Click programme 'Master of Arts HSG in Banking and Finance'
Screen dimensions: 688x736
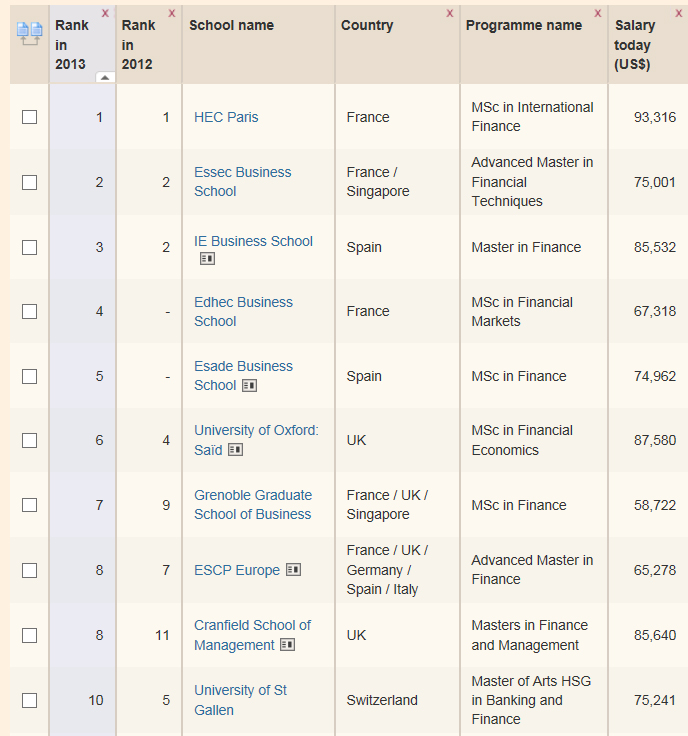pyautogui.click(x=531, y=700)
